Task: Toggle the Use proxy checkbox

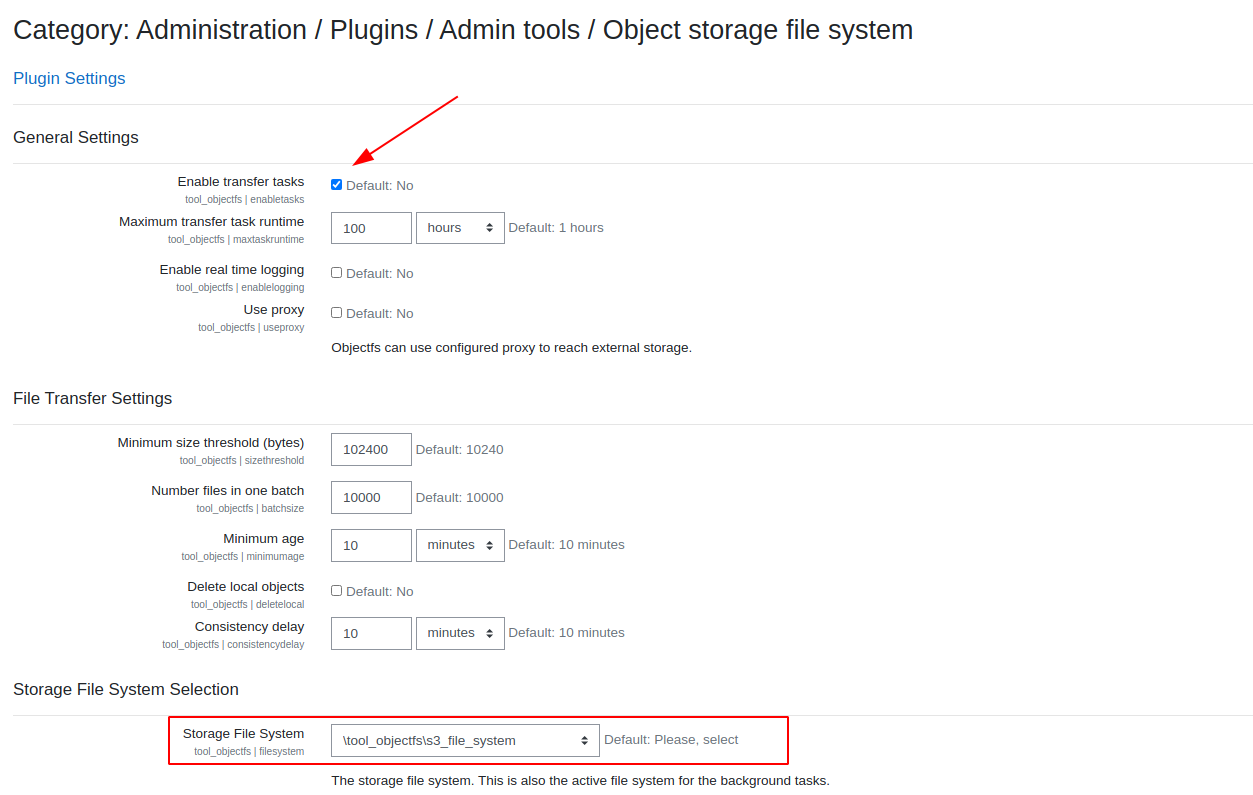Action: tap(336, 312)
